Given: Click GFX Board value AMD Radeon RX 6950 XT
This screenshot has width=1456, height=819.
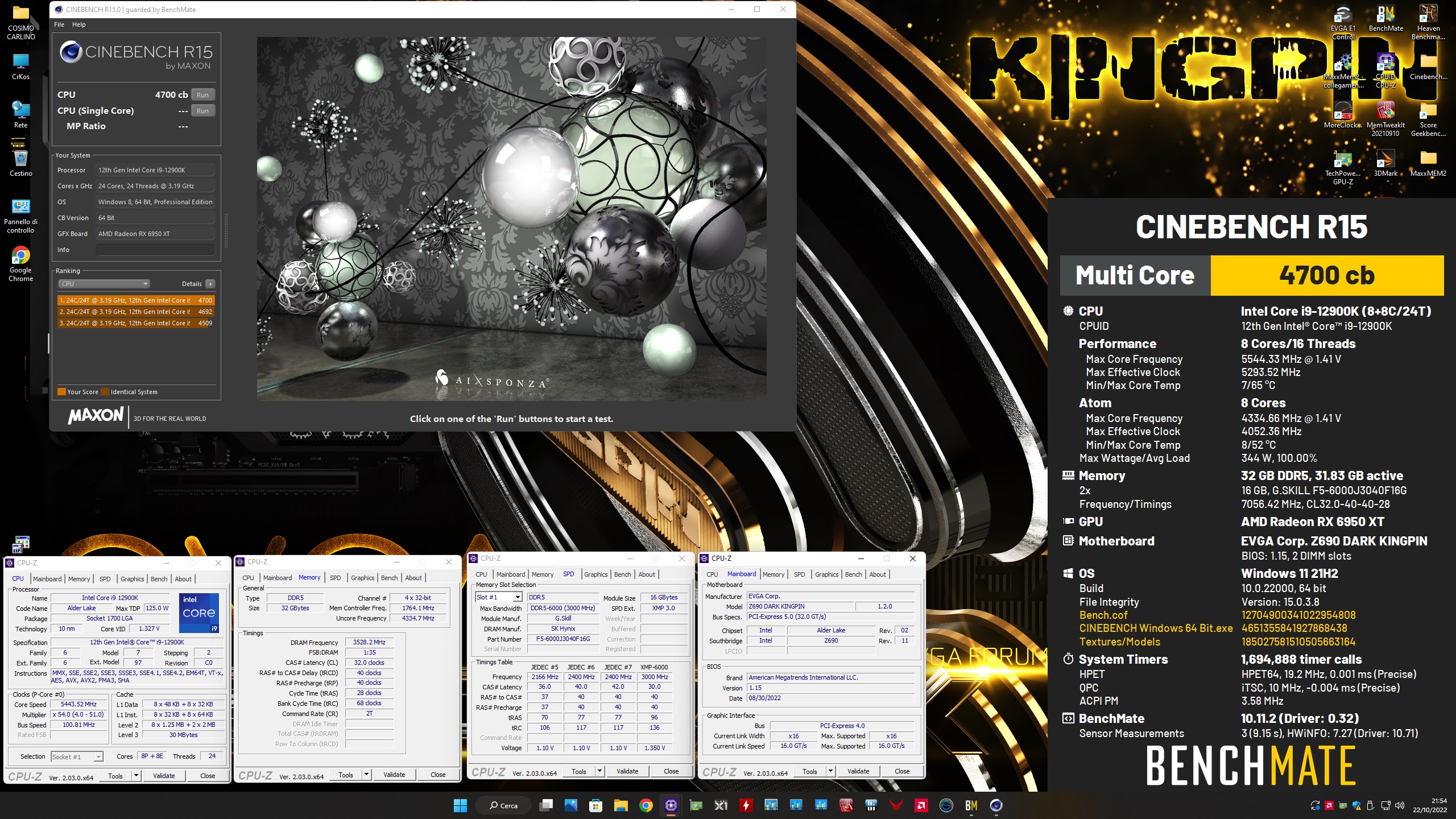Looking at the screenshot, I should [x=155, y=234].
